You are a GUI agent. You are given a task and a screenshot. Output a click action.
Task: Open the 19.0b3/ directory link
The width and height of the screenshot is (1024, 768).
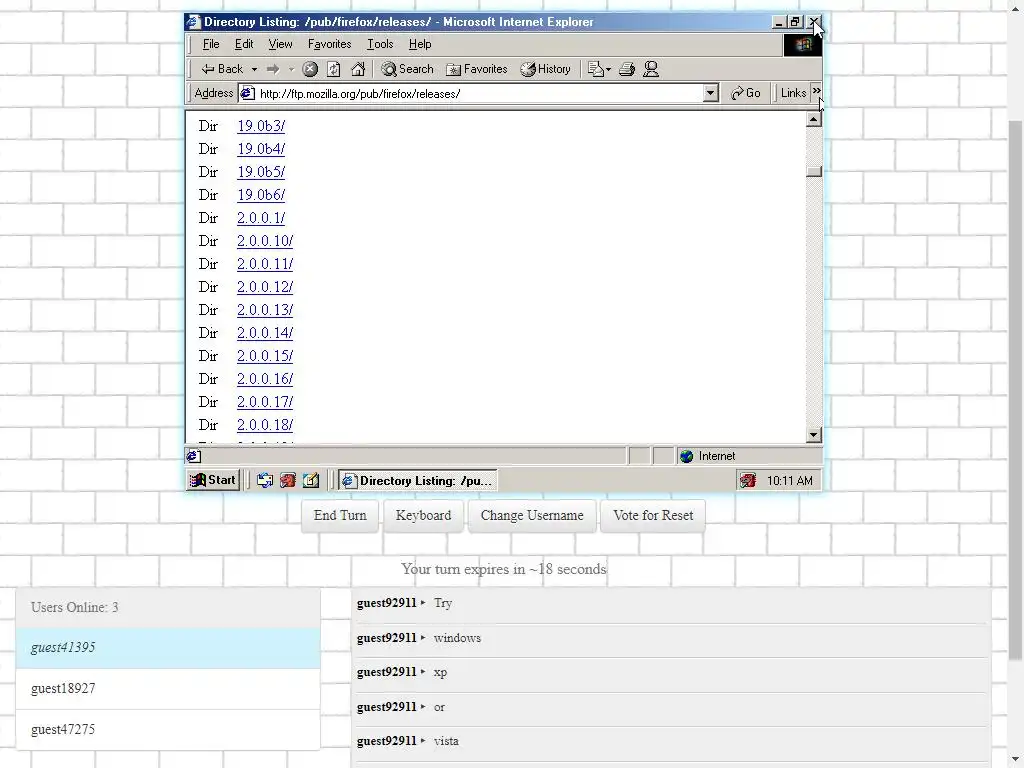point(261,125)
